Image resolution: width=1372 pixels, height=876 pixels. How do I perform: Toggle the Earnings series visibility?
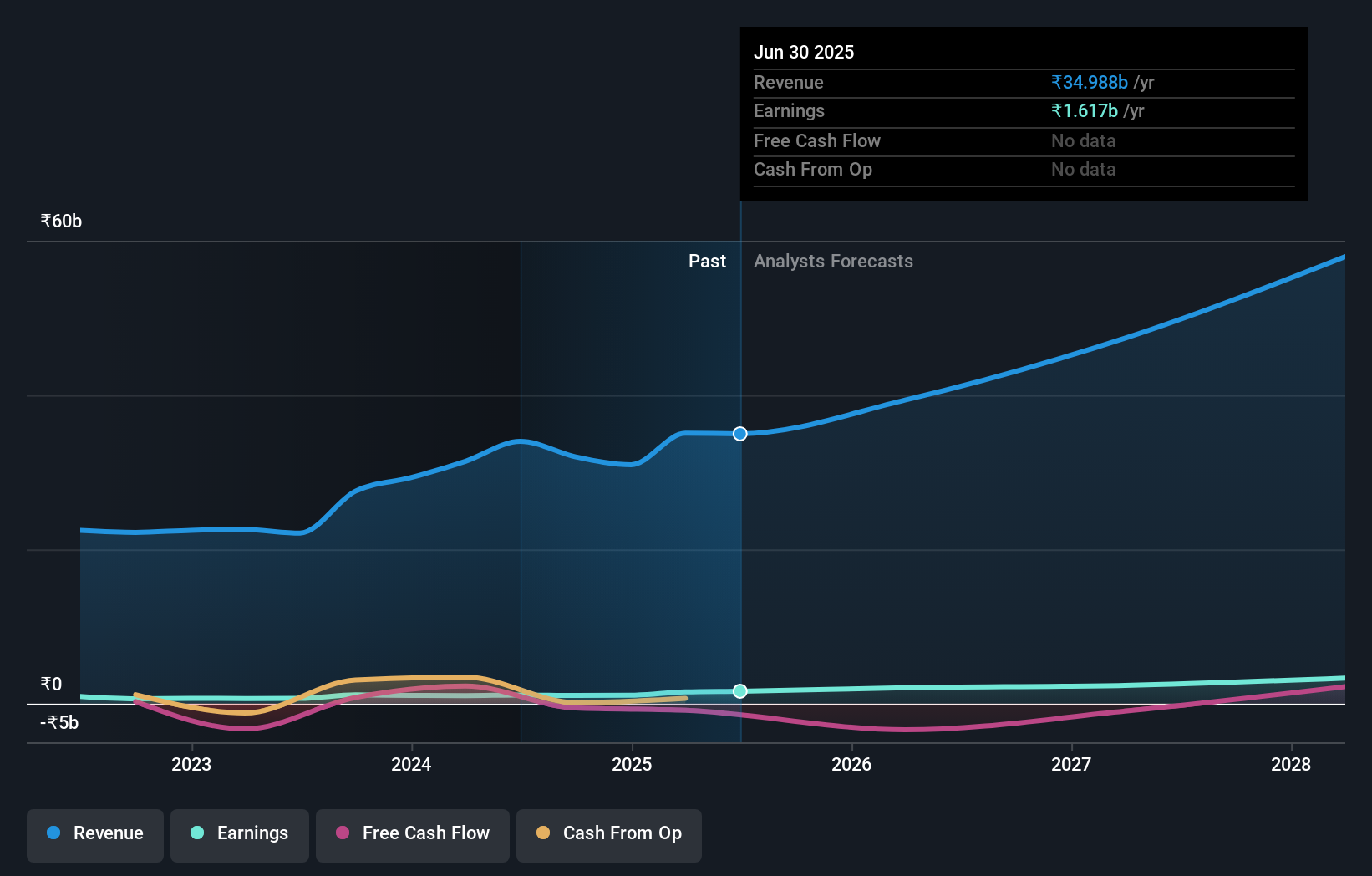[240, 833]
